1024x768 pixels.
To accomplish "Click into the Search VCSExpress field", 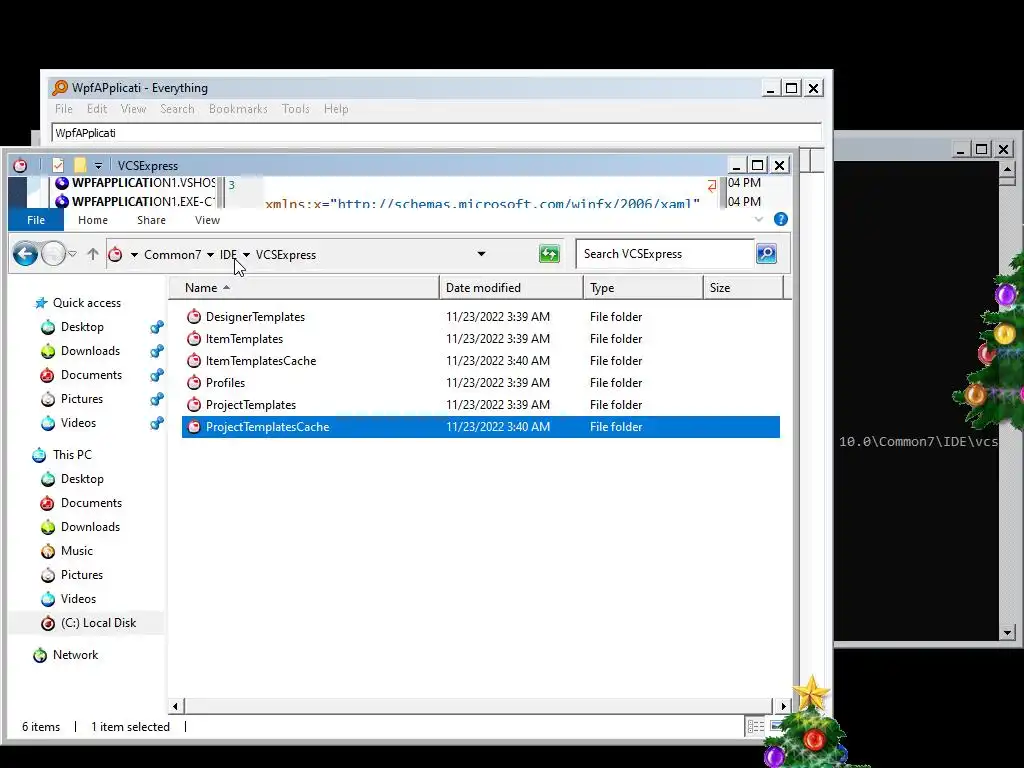I will click(x=665, y=254).
